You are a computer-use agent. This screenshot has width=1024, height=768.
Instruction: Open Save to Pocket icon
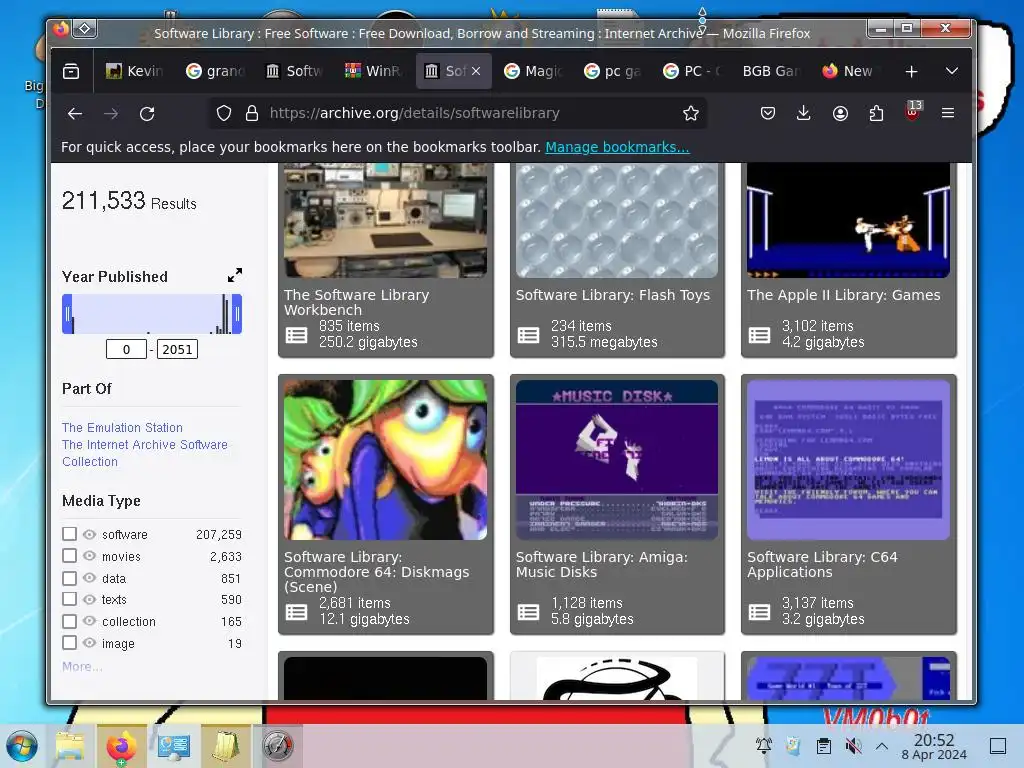pyautogui.click(x=767, y=114)
